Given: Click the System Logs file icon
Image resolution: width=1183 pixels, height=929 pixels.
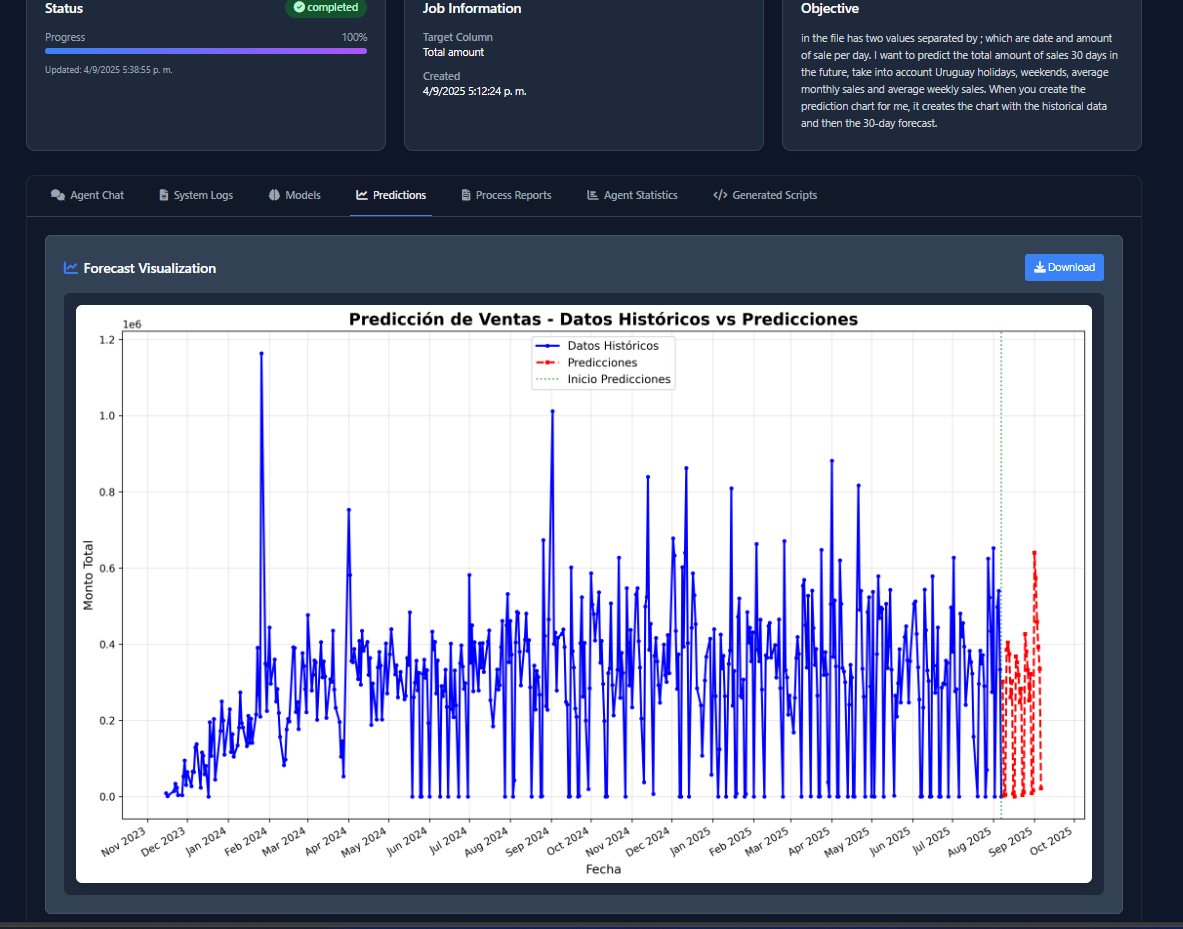Looking at the screenshot, I should (x=164, y=195).
